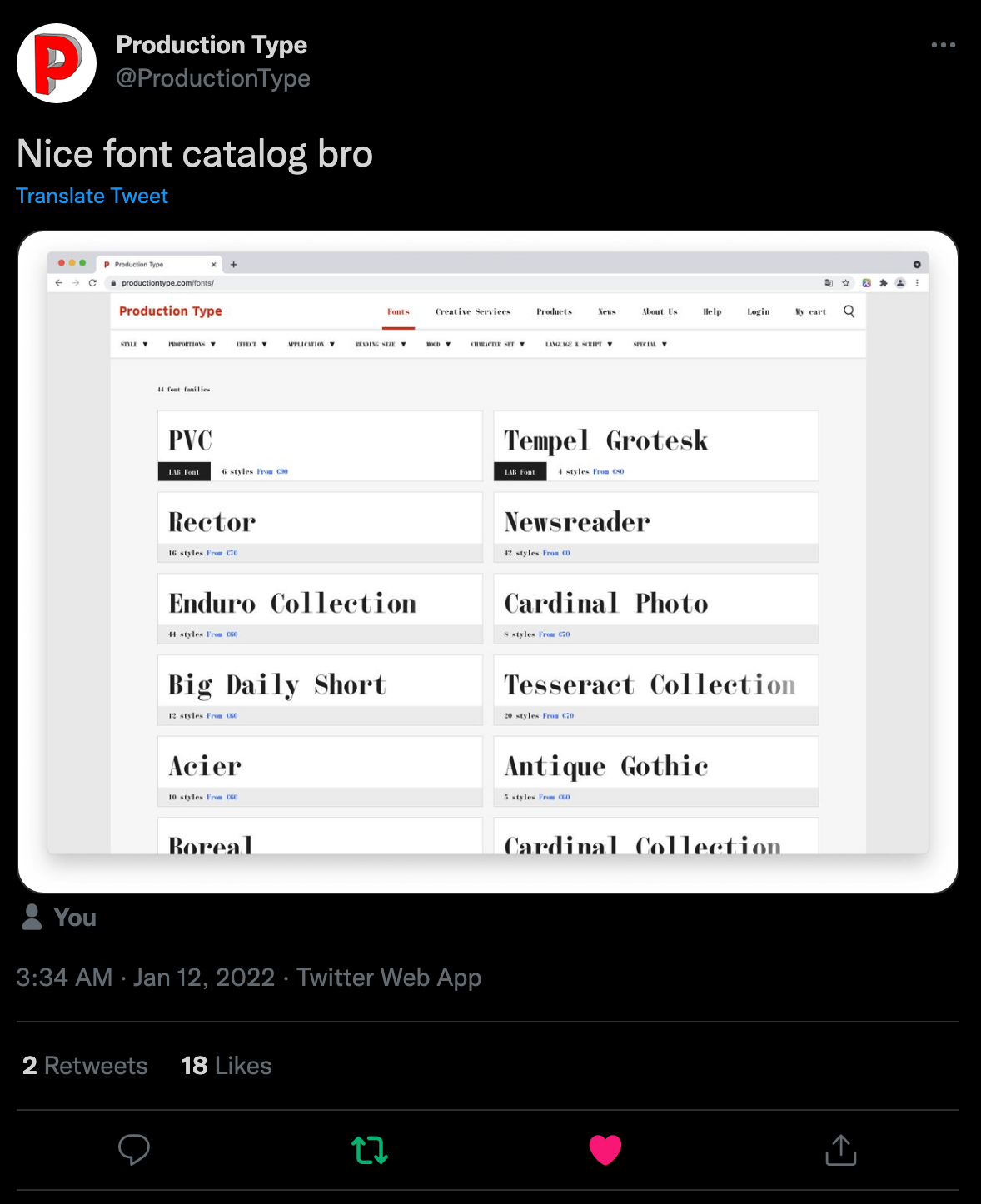Open the Enduro Collection font card
This screenshot has width=981, height=1204.
321,609
